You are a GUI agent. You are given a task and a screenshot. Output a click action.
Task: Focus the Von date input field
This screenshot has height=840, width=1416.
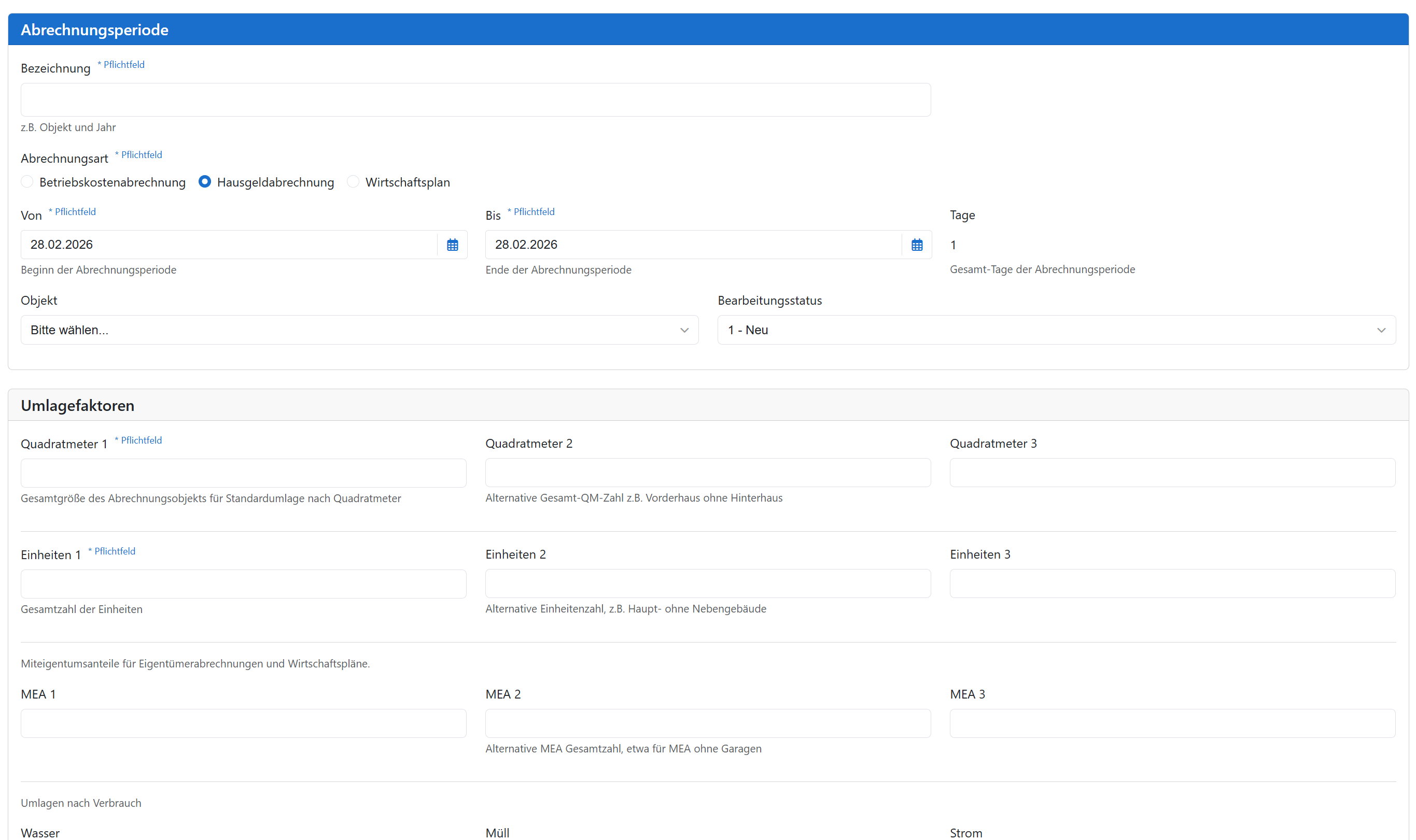(229, 245)
